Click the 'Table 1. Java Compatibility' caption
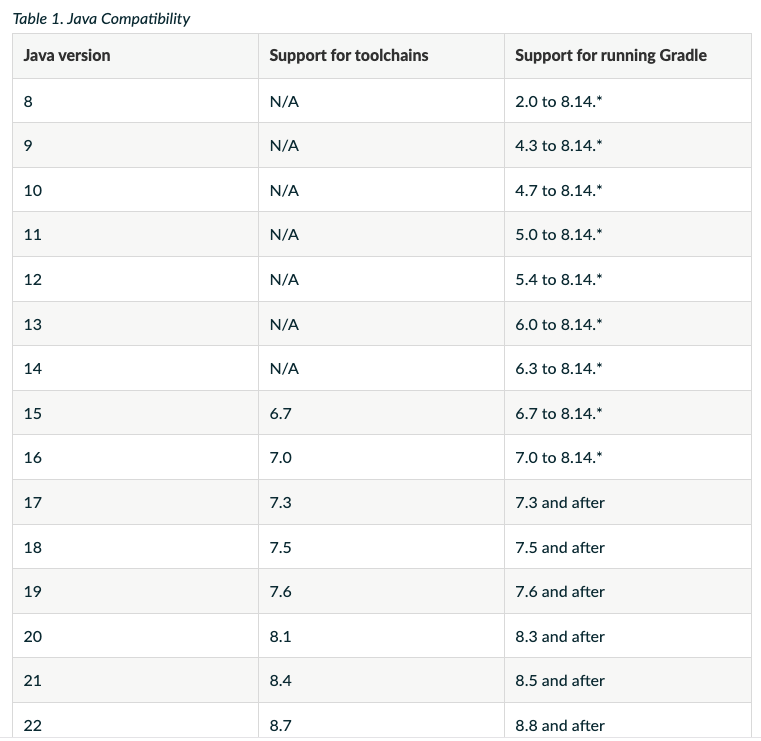 [x=101, y=19]
